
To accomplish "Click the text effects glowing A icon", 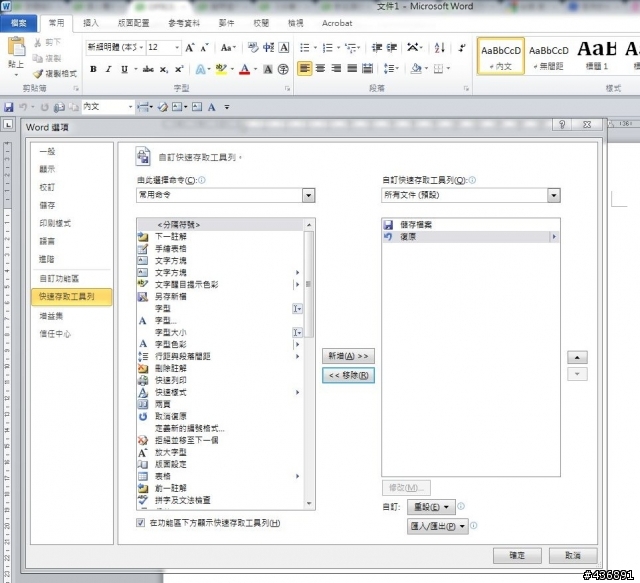I will point(200,69).
